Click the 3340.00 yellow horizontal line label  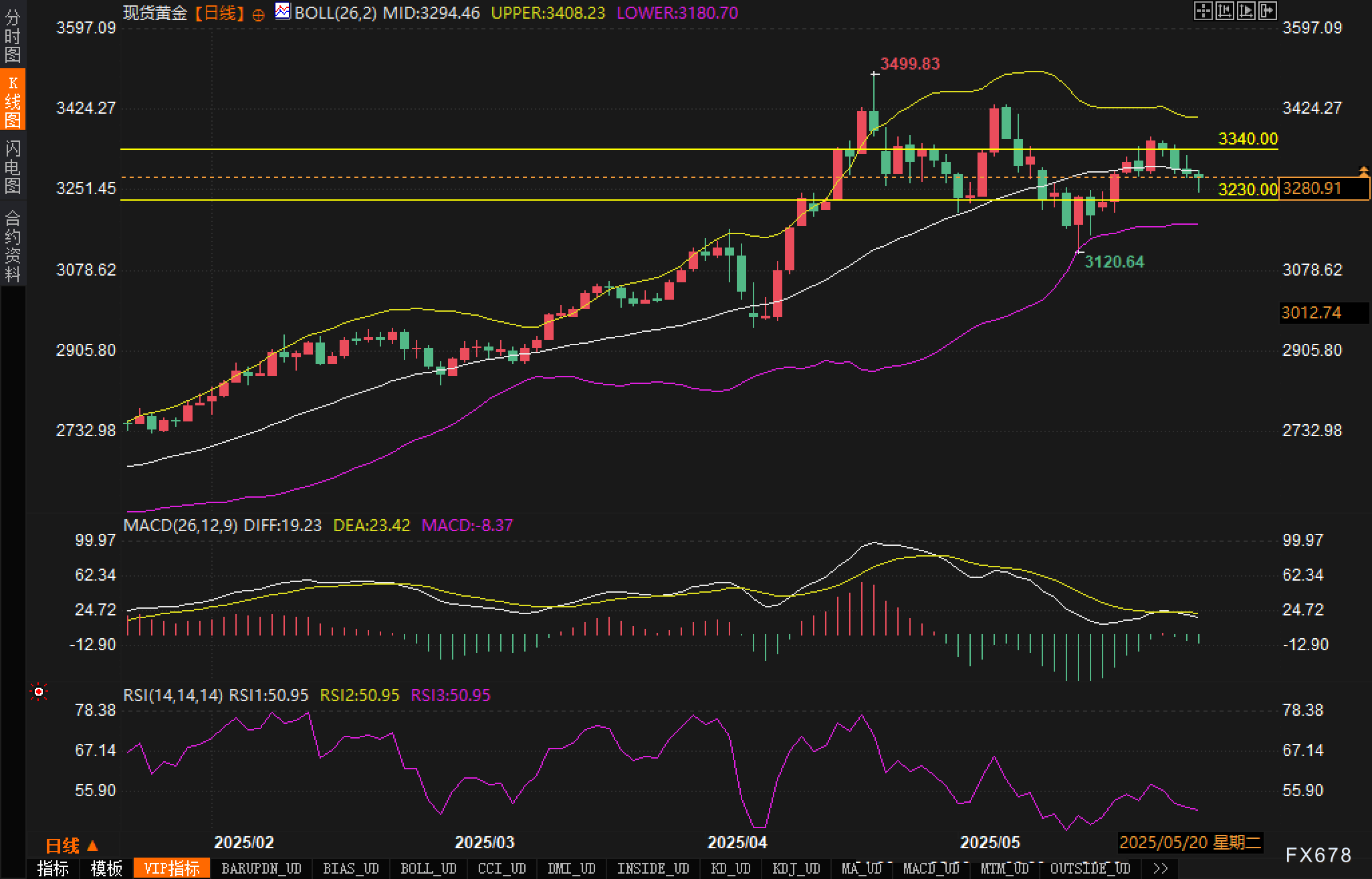(x=1248, y=138)
